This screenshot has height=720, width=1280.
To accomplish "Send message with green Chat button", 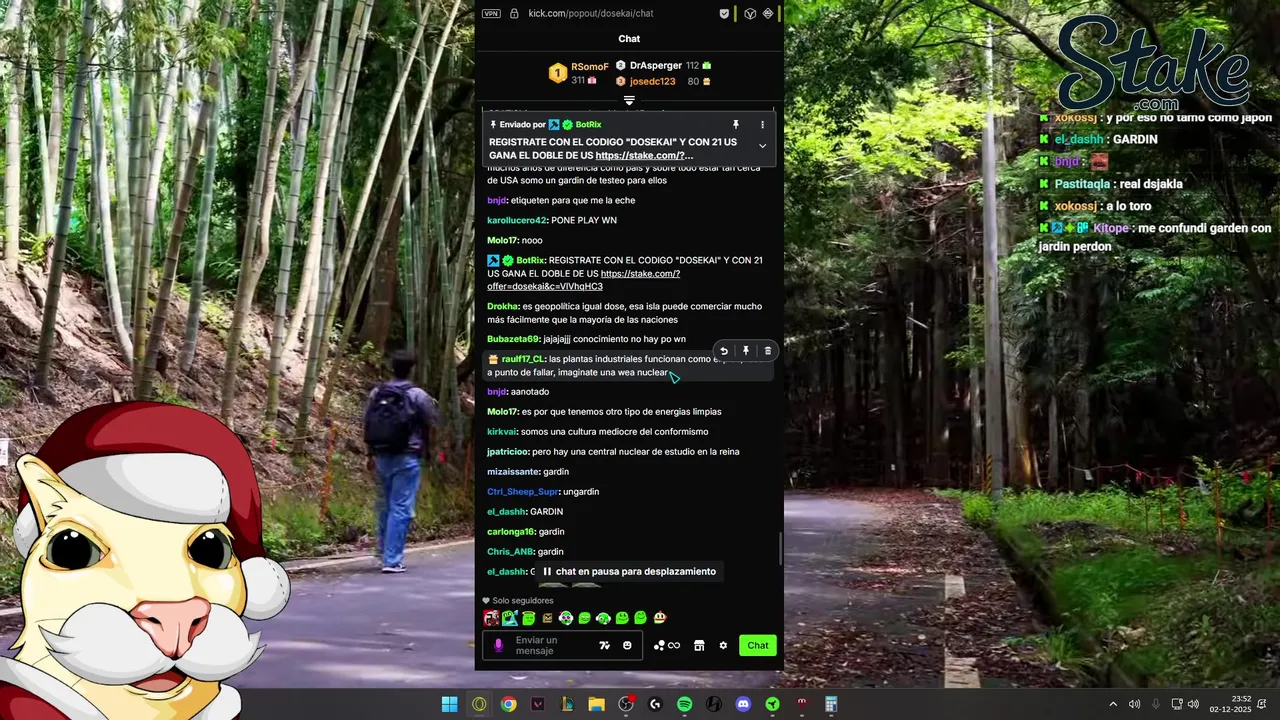I will coord(758,645).
